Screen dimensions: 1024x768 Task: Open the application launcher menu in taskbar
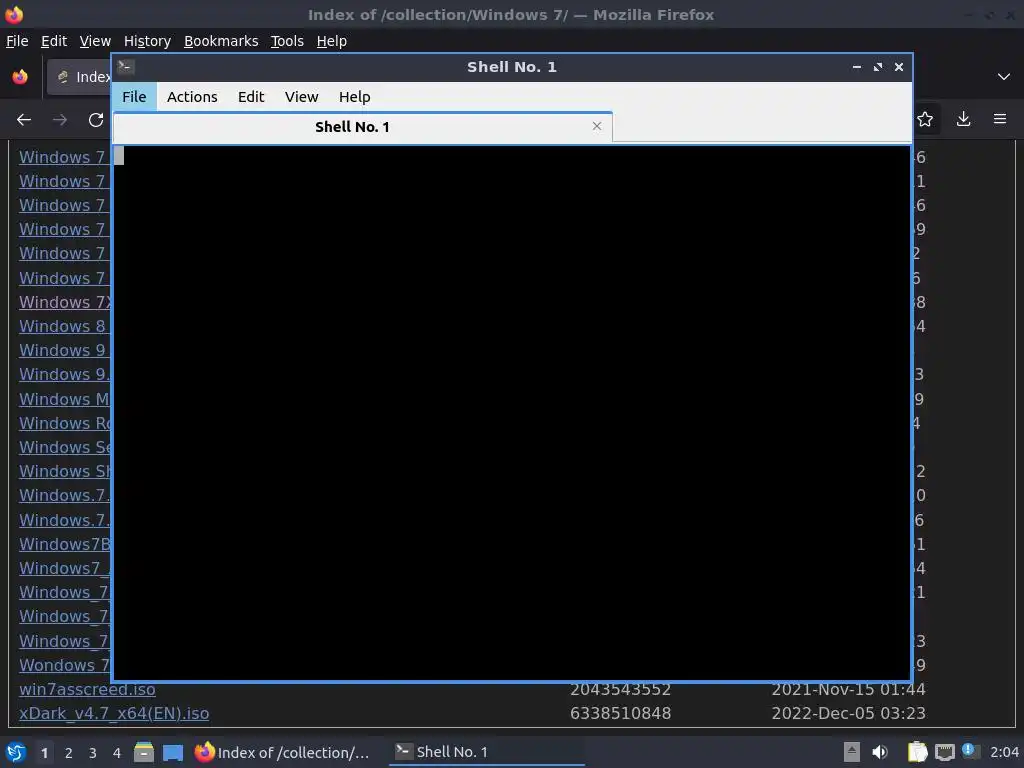coord(16,752)
